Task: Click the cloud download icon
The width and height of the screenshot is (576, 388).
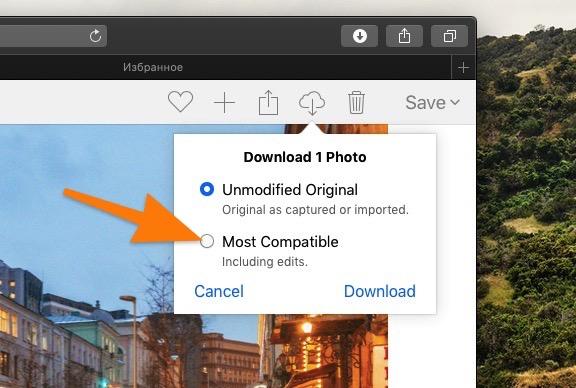Action: tap(312, 103)
